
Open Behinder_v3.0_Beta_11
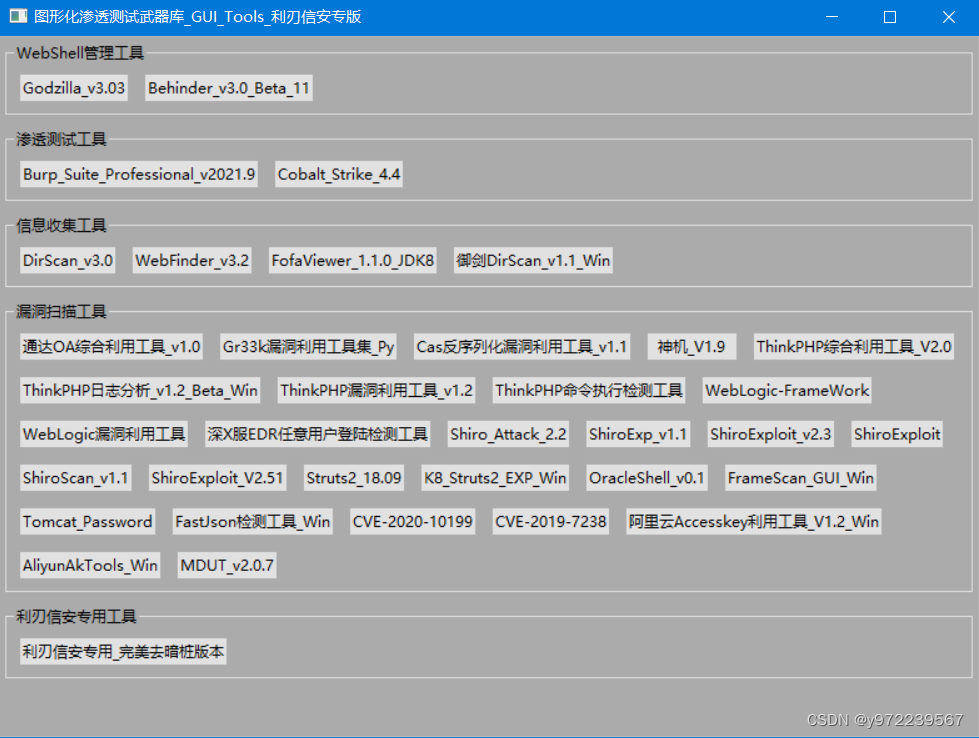229,88
